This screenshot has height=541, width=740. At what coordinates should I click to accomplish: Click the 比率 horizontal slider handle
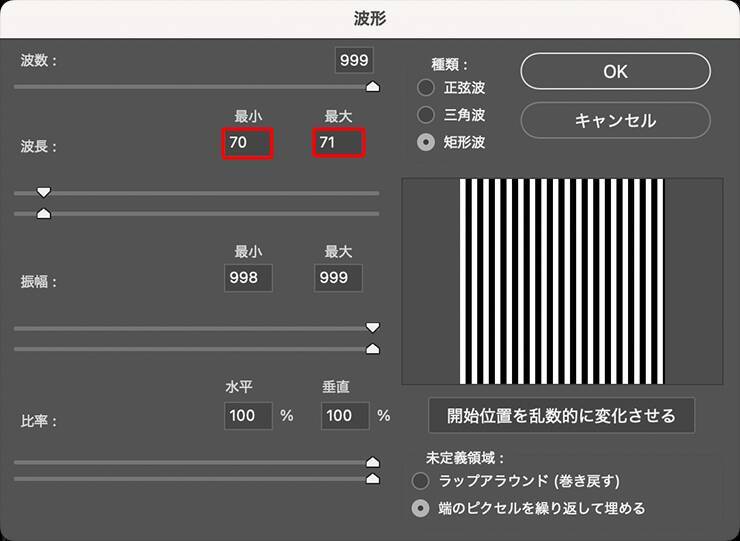[x=373, y=462]
